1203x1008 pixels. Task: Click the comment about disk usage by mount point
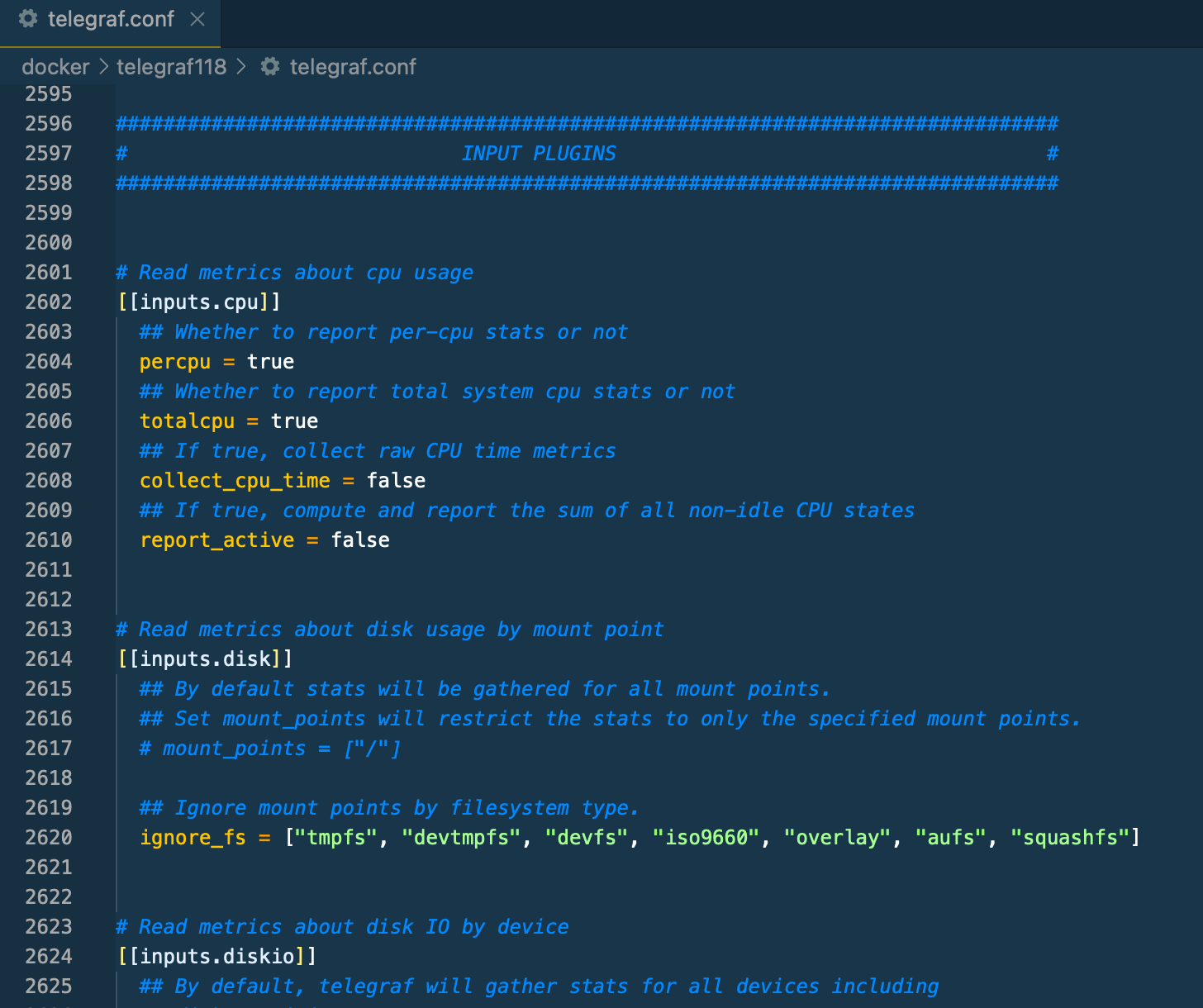click(390, 630)
